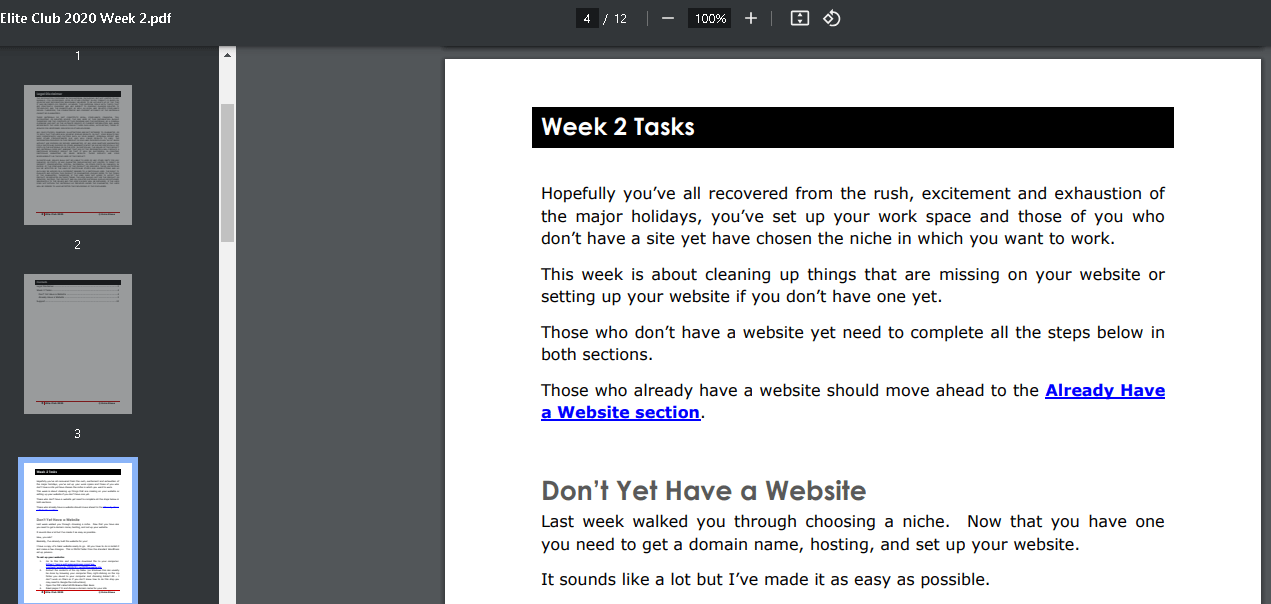Screen dimensions: 1271x604
Task: Click the 'Don't Yet Have a Website' heading
Action: click(703, 490)
